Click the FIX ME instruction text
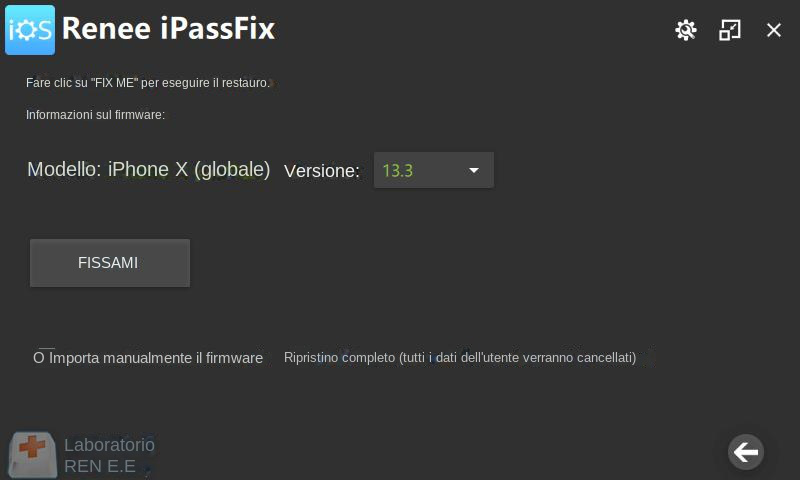Image resolution: width=800 pixels, height=480 pixels. point(148,83)
